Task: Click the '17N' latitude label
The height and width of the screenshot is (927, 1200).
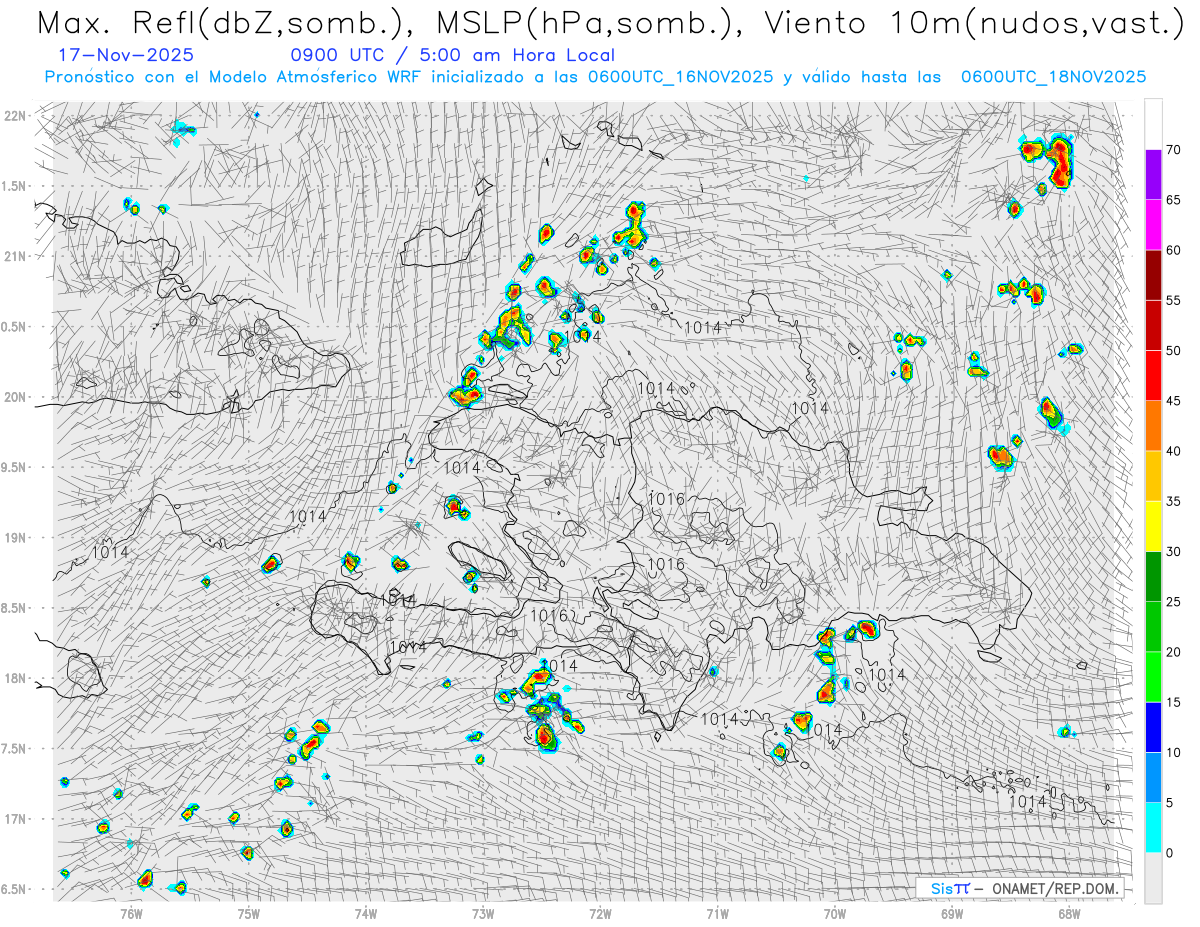Action: point(15,819)
